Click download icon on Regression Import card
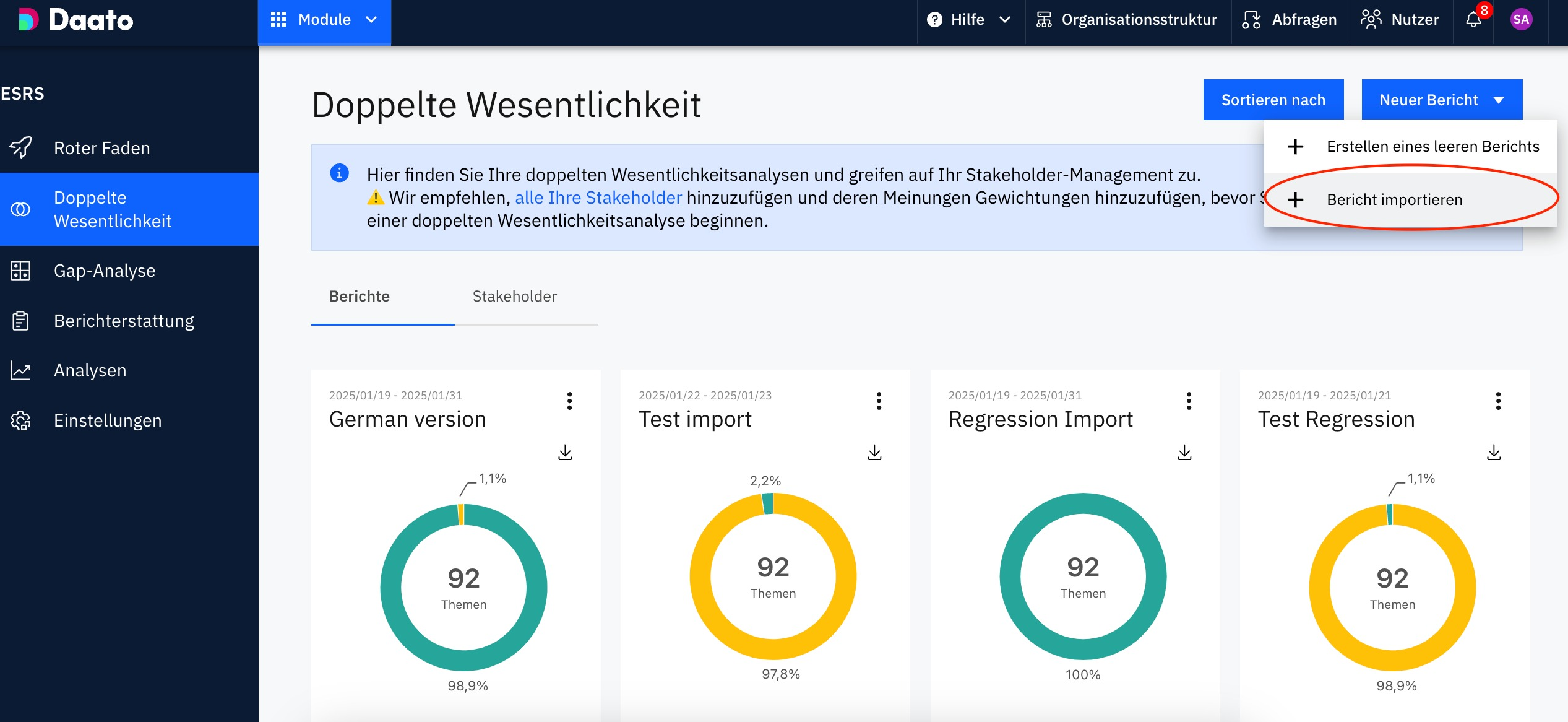 tap(1184, 453)
